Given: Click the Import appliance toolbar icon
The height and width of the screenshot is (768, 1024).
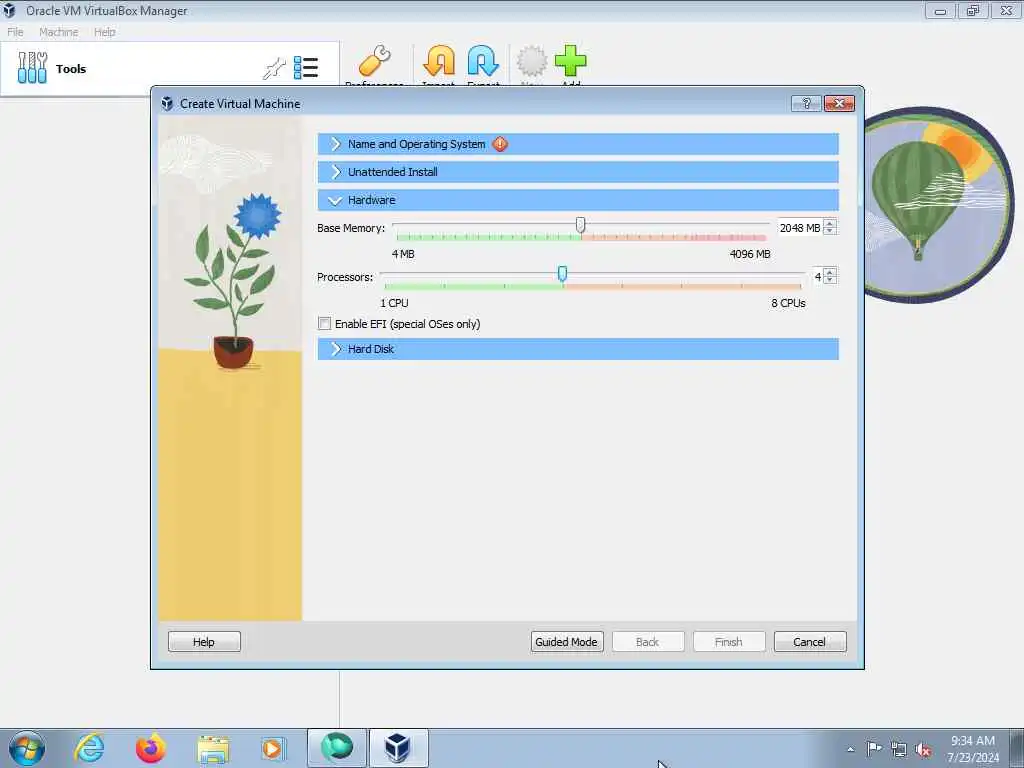Looking at the screenshot, I should 439,62.
